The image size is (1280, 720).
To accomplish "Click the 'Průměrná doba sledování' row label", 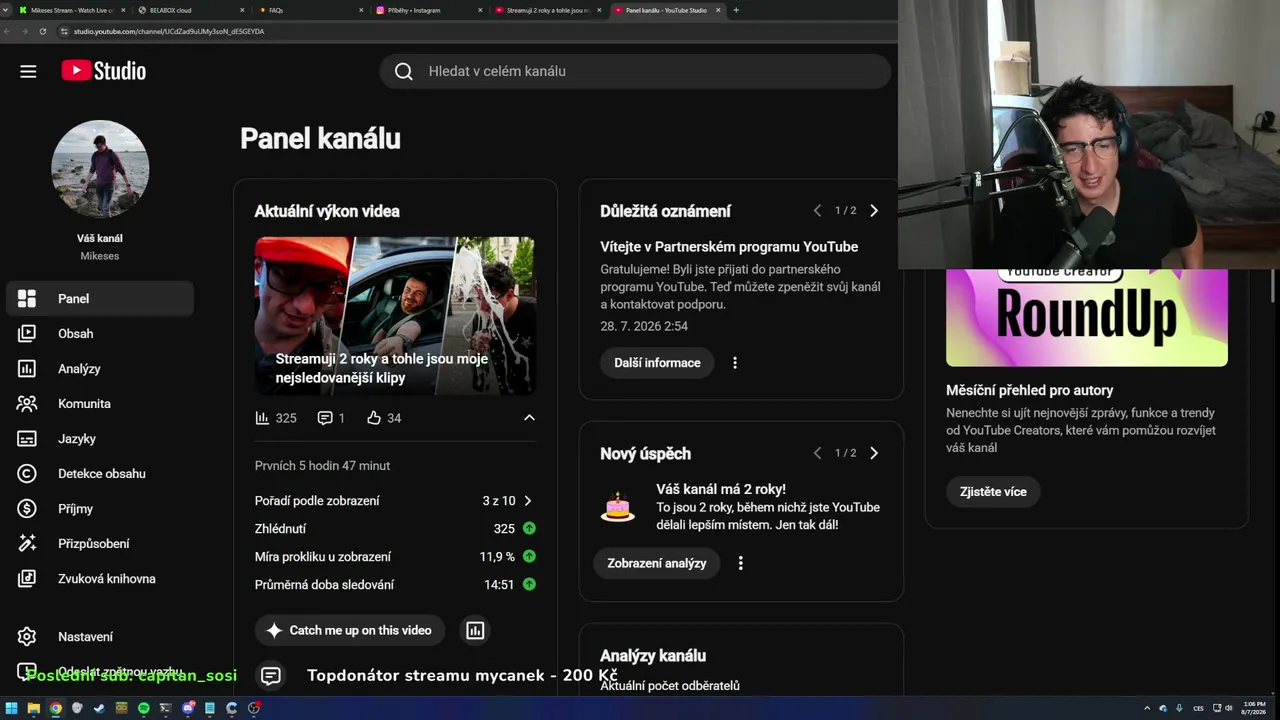I will [x=324, y=585].
